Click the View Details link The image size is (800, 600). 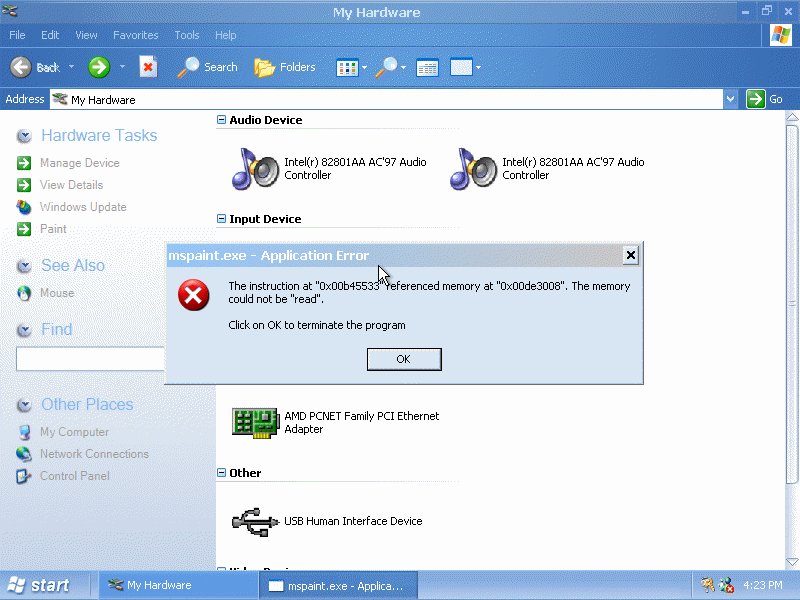tap(71, 185)
